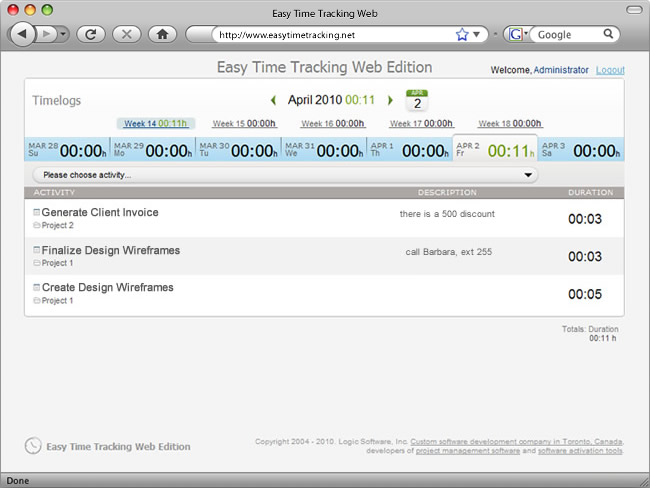The width and height of the screenshot is (650, 488).
Task: Go to previous month with green left arrow
Action: point(273,100)
